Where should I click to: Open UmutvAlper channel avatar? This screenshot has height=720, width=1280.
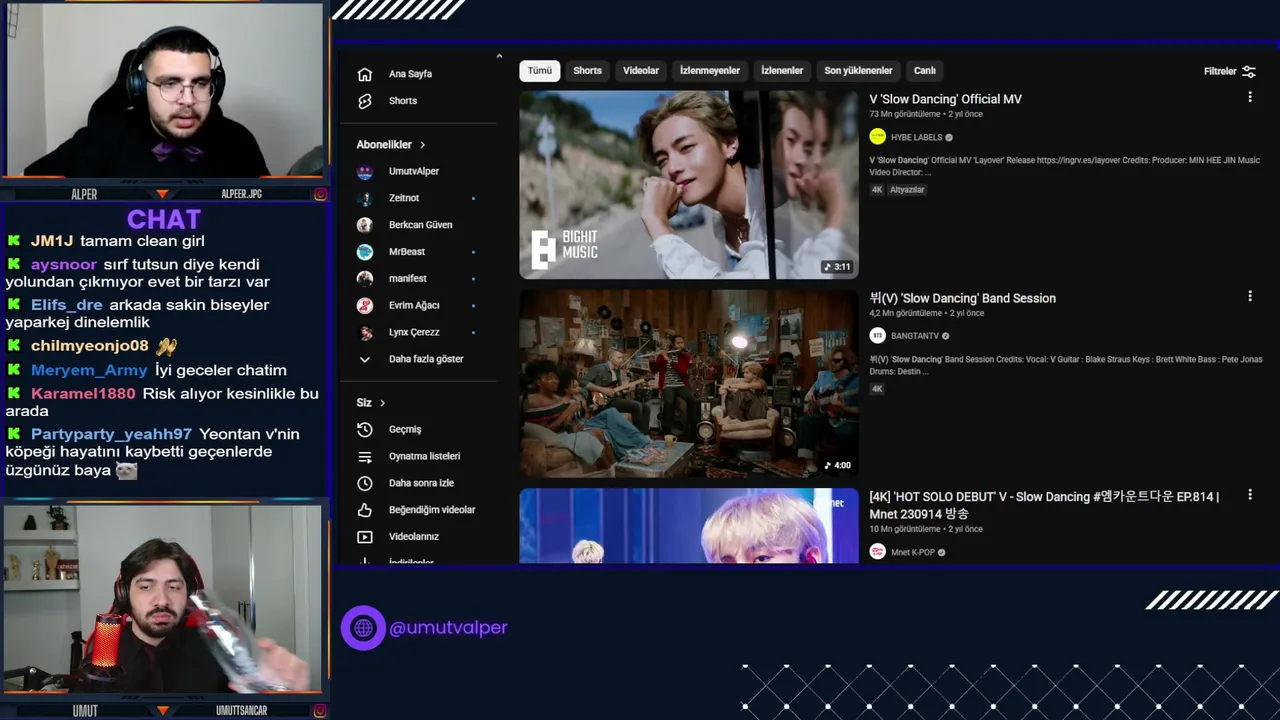pyautogui.click(x=365, y=171)
